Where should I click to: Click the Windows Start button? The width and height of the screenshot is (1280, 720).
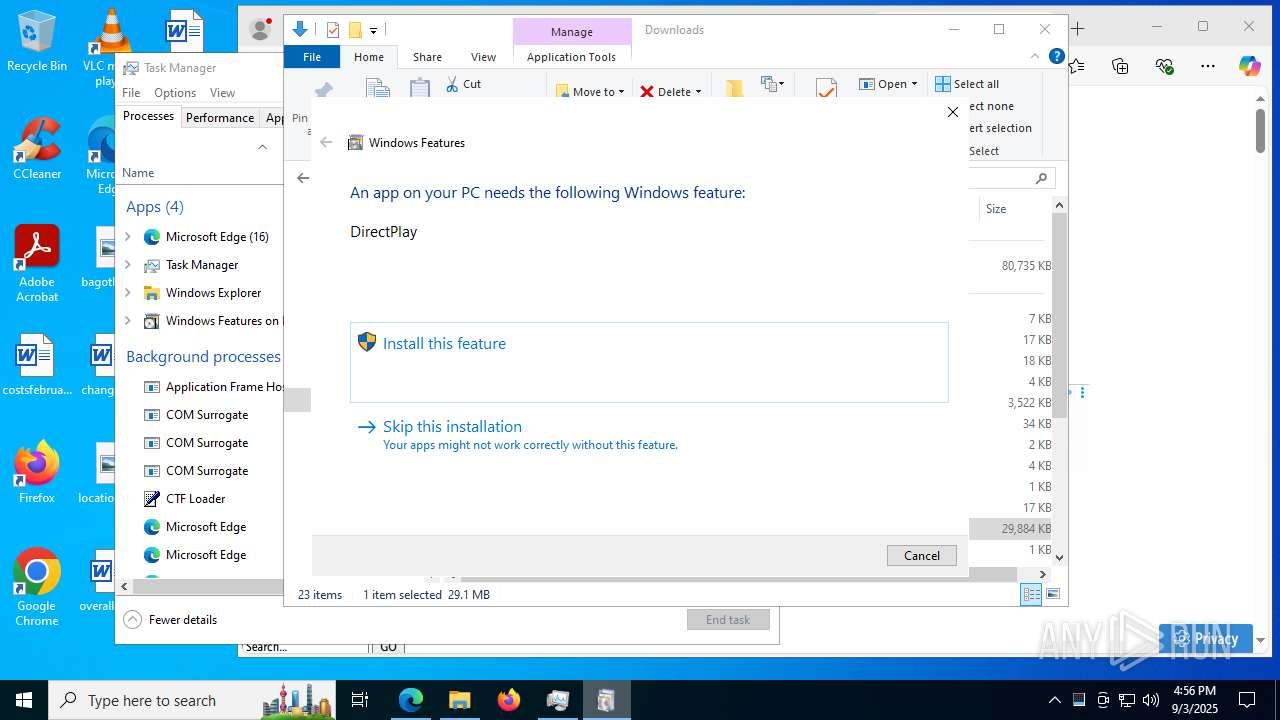coord(24,700)
